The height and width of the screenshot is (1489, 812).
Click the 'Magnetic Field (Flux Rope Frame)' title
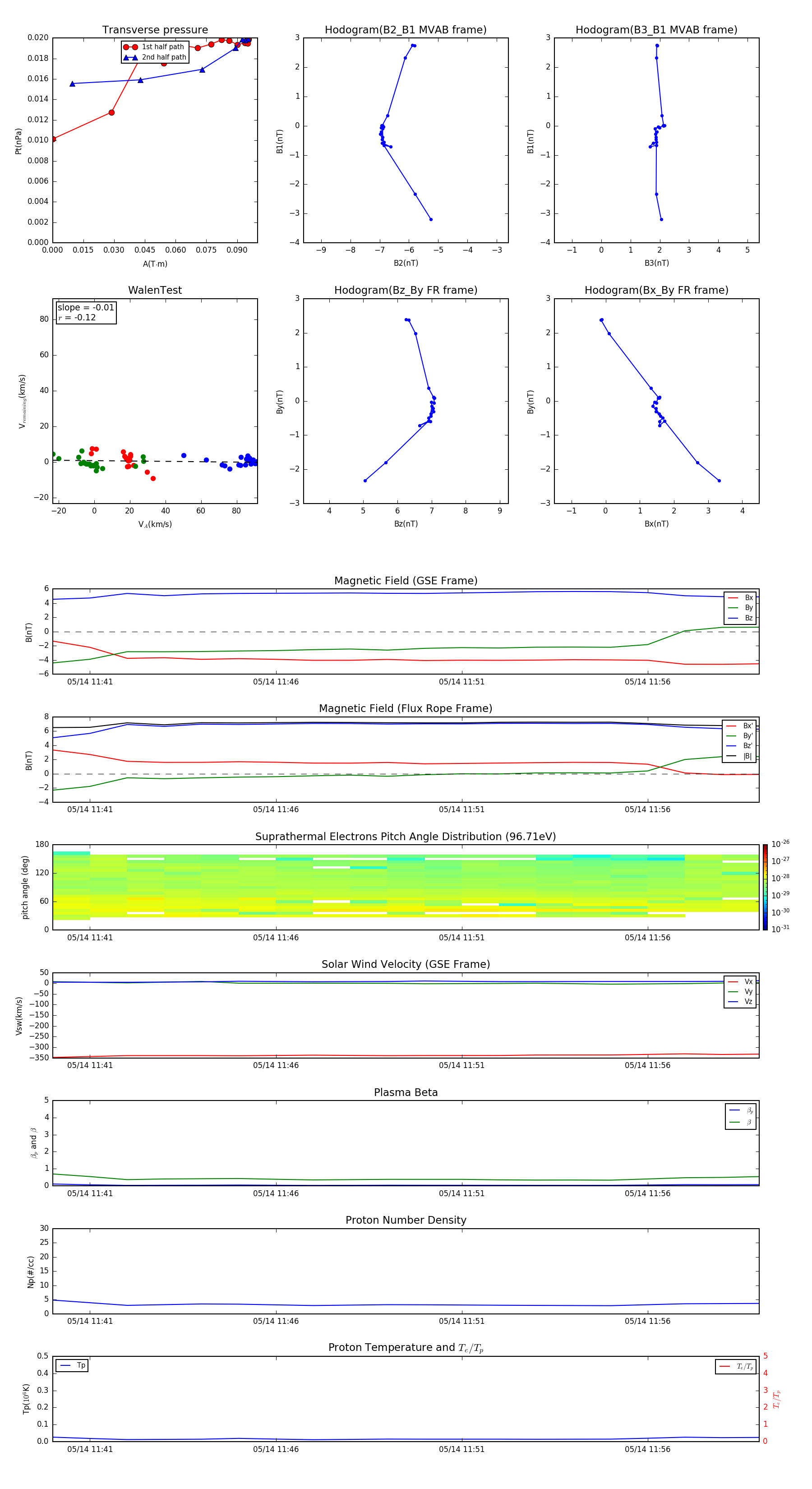coord(406,708)
